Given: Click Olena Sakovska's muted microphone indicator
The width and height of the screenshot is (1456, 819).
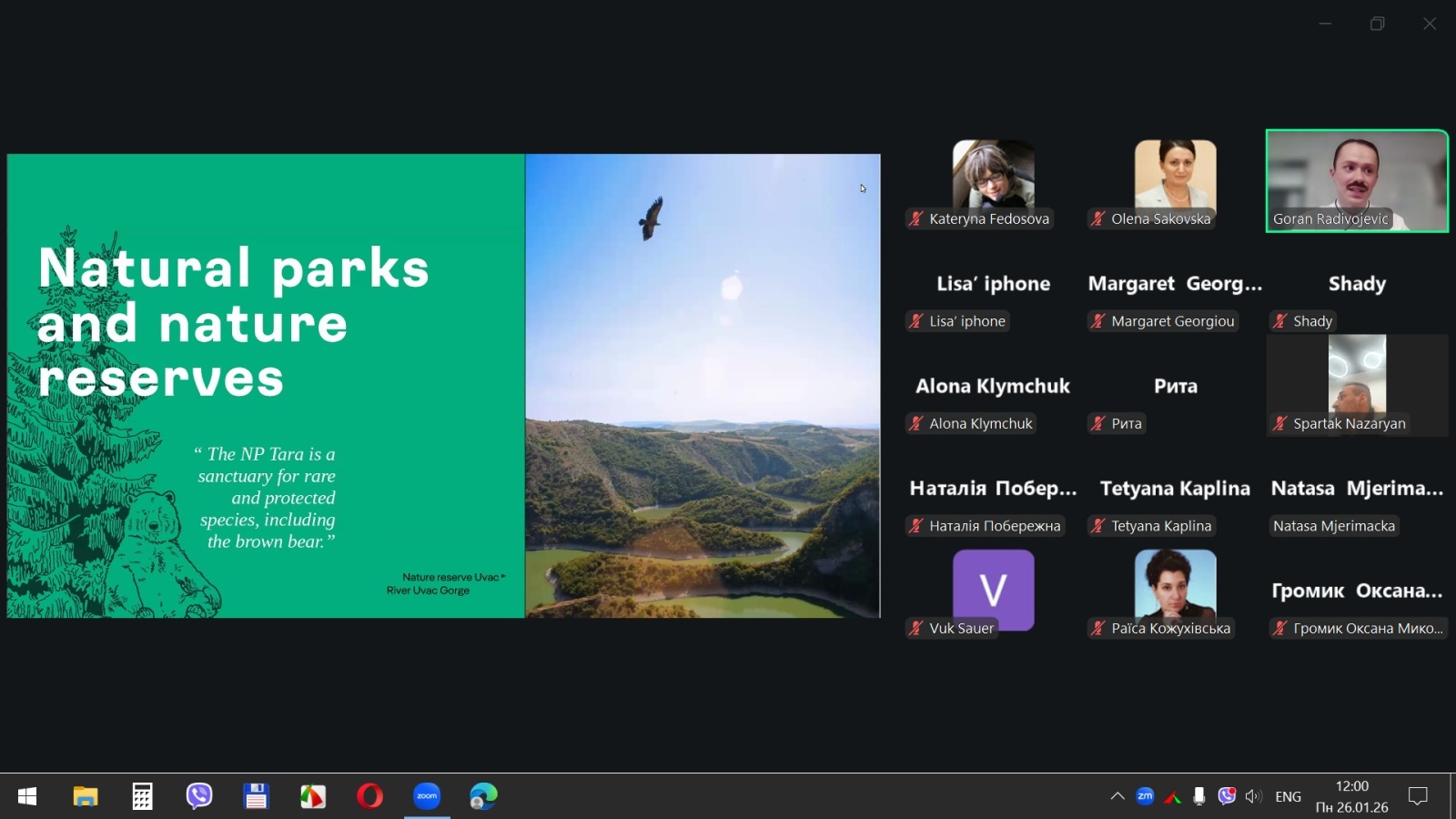Looking at the screenshot, I should coord(1098,218).
